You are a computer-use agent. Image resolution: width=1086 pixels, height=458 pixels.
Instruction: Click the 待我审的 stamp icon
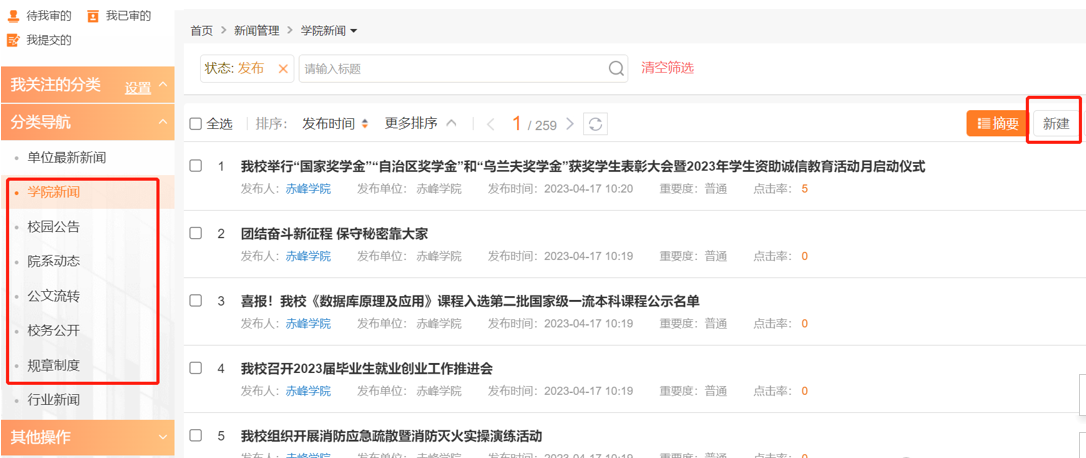[x=12, y=16]
